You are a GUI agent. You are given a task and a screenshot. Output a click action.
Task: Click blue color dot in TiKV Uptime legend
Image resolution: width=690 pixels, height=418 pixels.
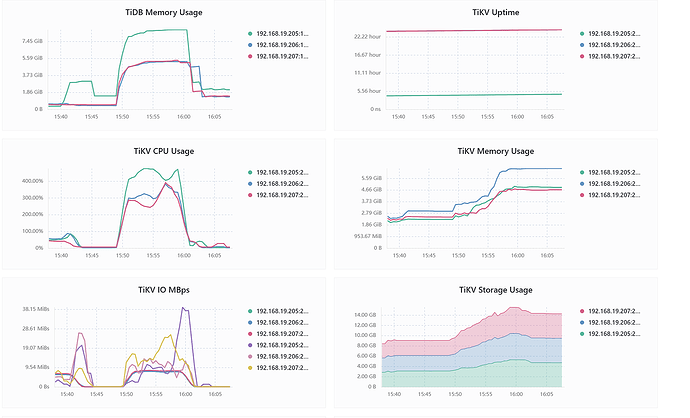click(582, 45)
